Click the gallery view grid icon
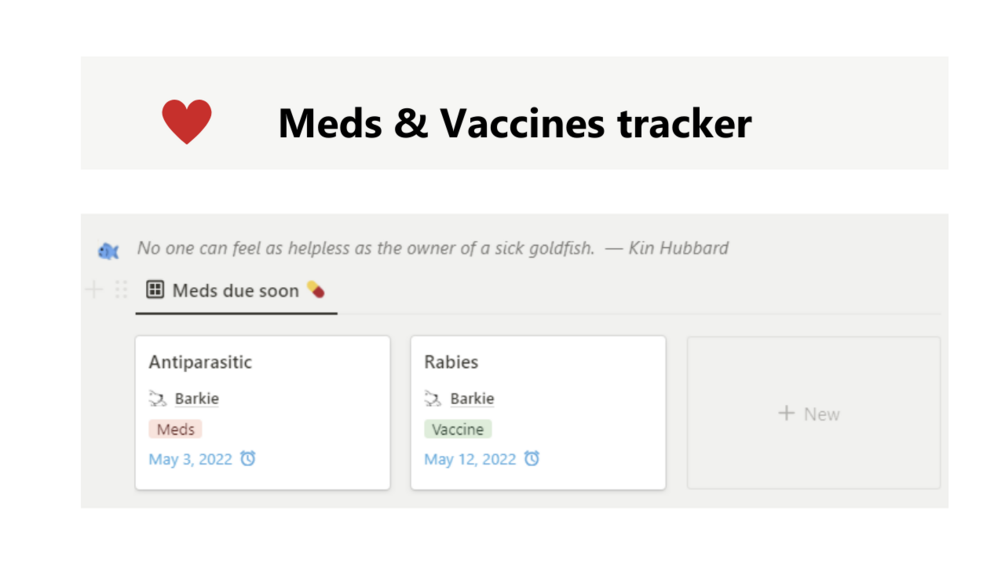 pos(155,290)
